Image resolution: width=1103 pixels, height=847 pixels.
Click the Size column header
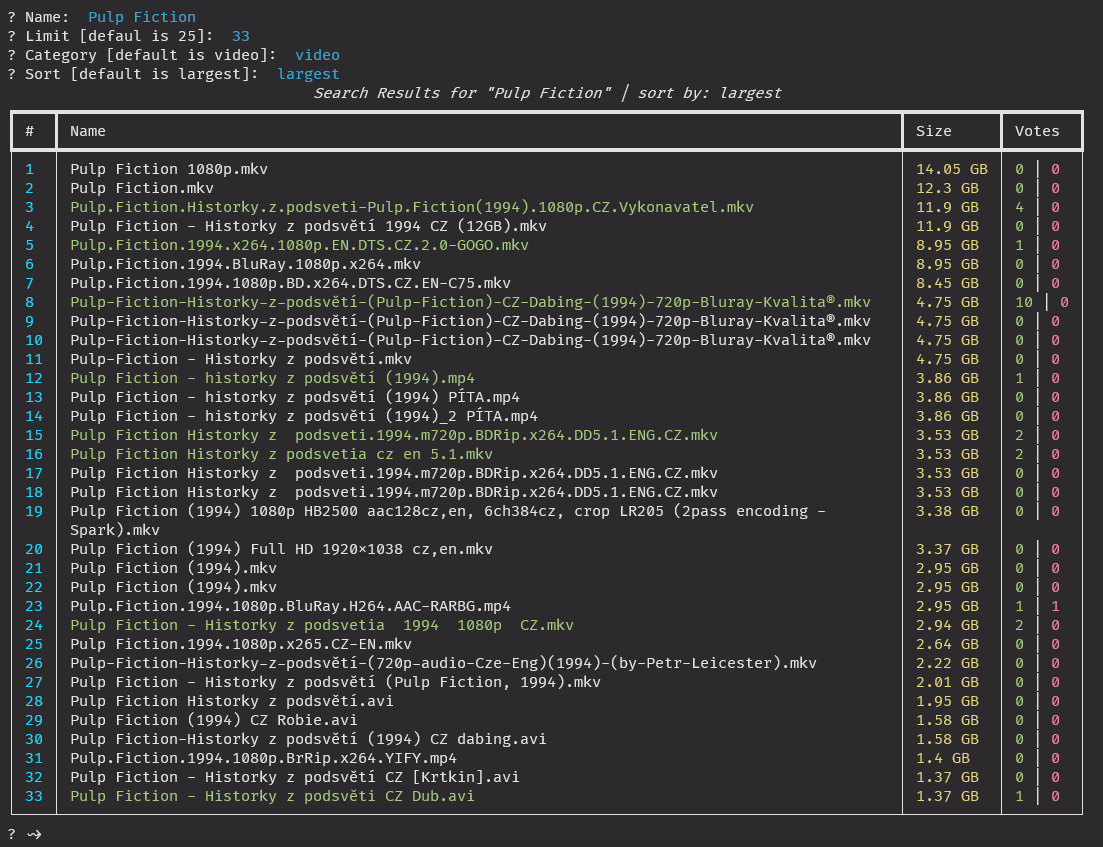click(x=933, y=131)
